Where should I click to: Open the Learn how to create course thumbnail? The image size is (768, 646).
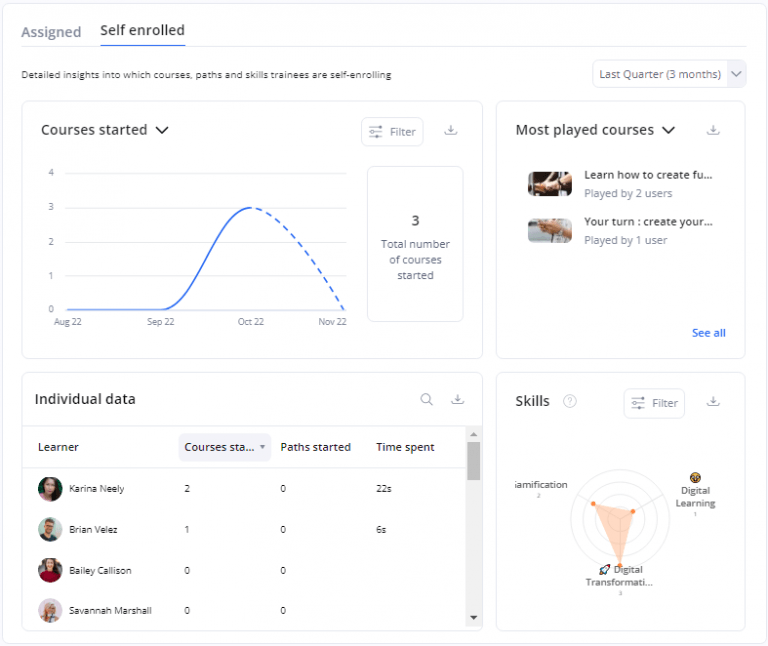pyautogui.click(x=550, y=183)
